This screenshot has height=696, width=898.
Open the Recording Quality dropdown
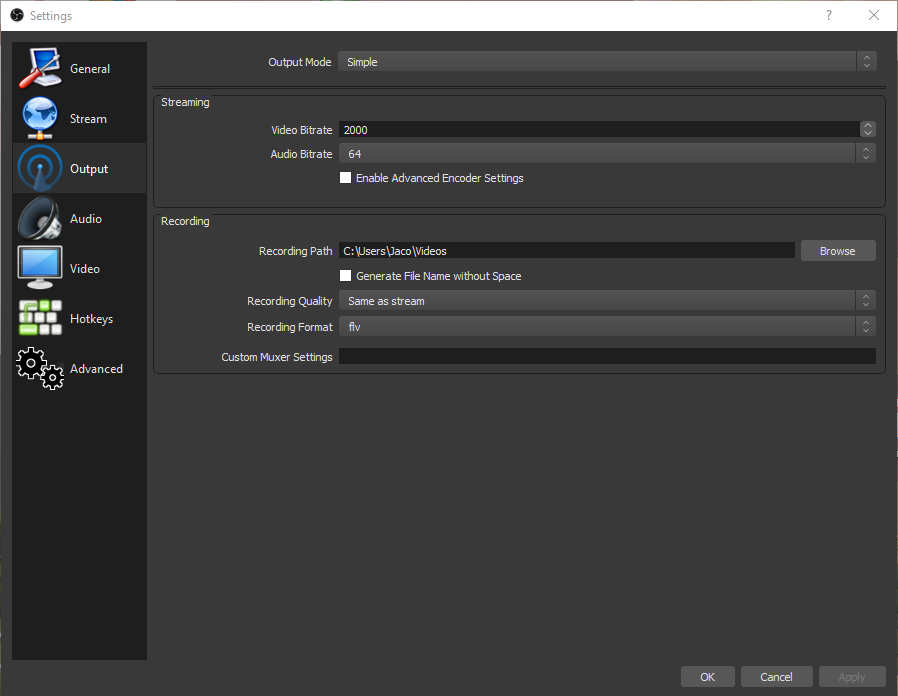click(x=607, y=301)
